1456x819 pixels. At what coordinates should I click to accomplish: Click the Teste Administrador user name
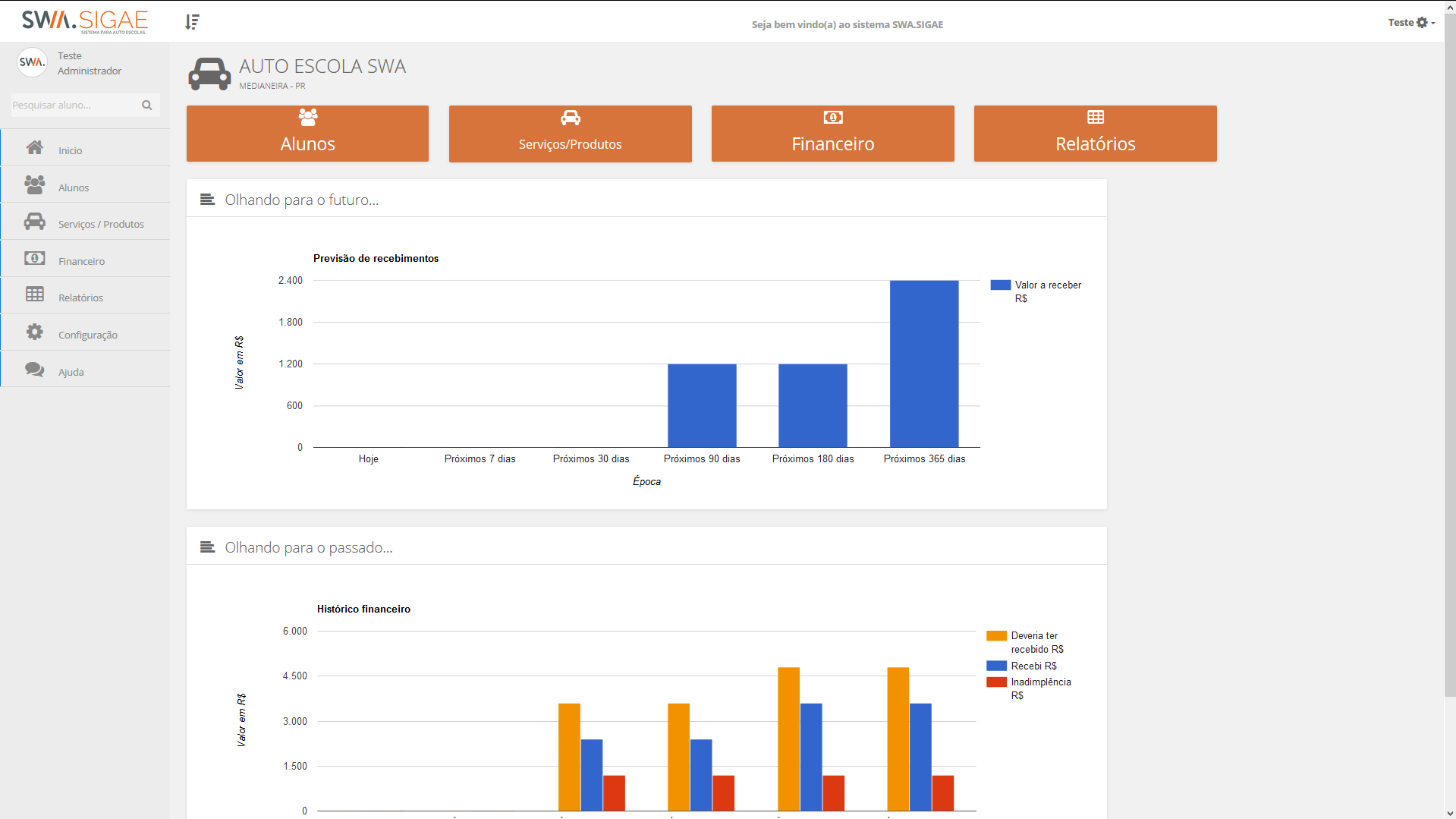click(x=90, y=63)
